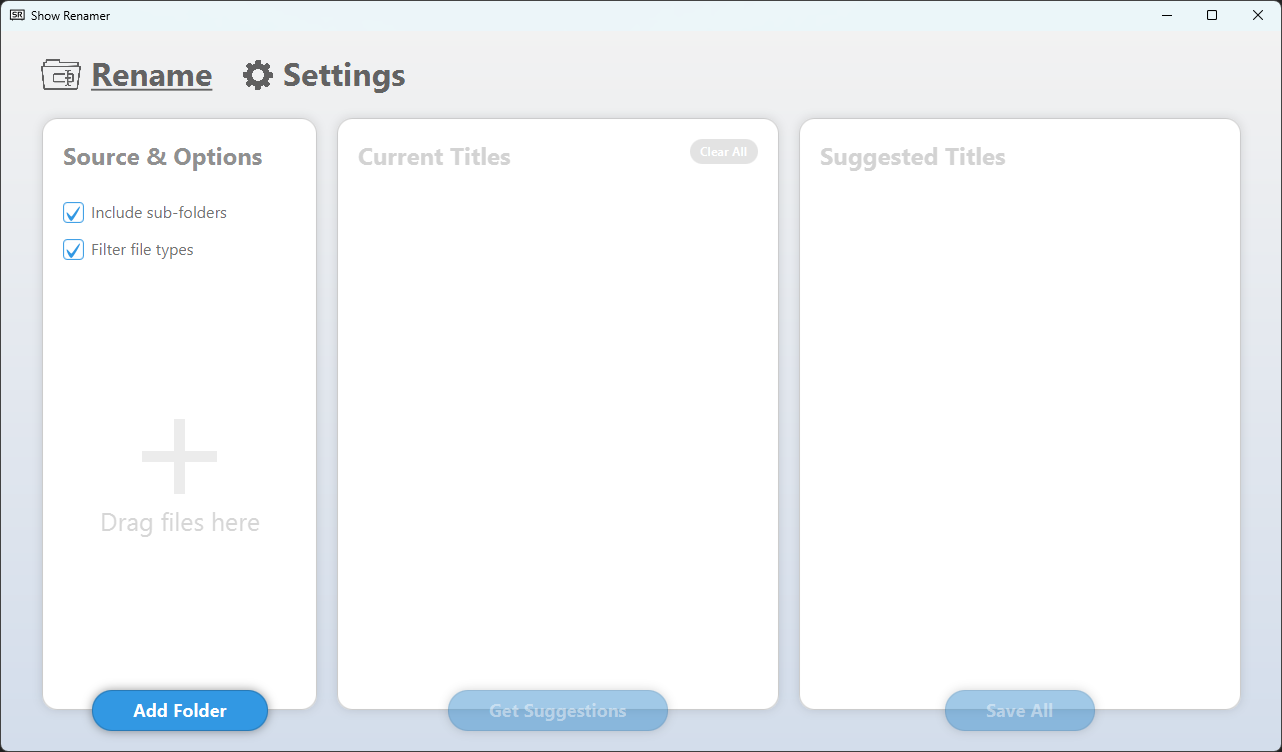1282x752 pixels.
Task: Click the large plus drop-zone icon
Action: coord(180,457)
